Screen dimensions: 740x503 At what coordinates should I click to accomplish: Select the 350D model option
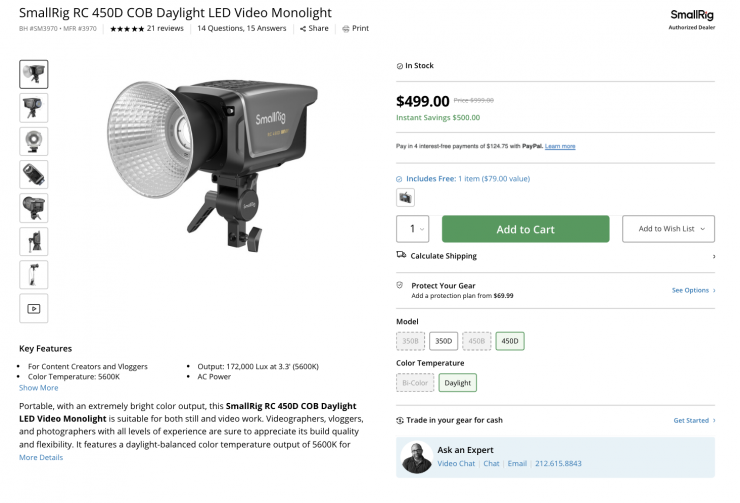click(x=443, y=341)
